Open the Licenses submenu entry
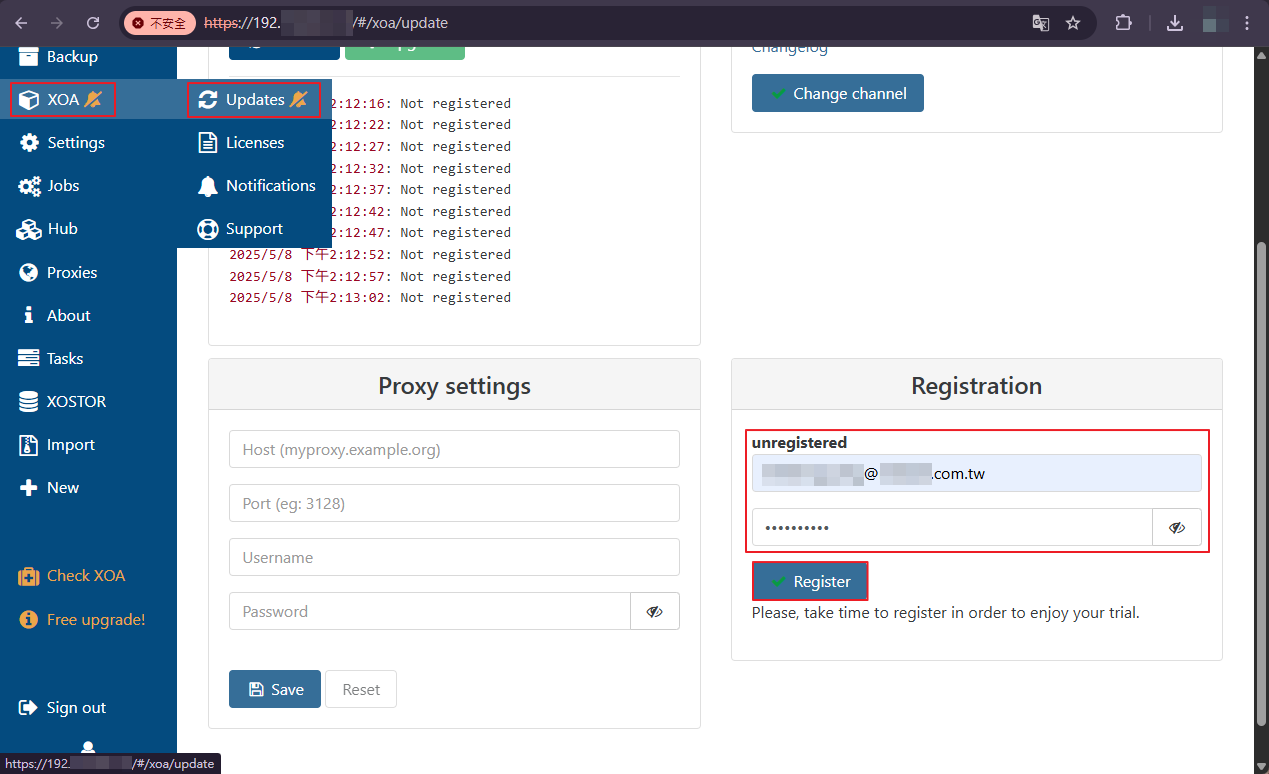The width and height of the screenshot is (1269, 774). click(255, 142)
